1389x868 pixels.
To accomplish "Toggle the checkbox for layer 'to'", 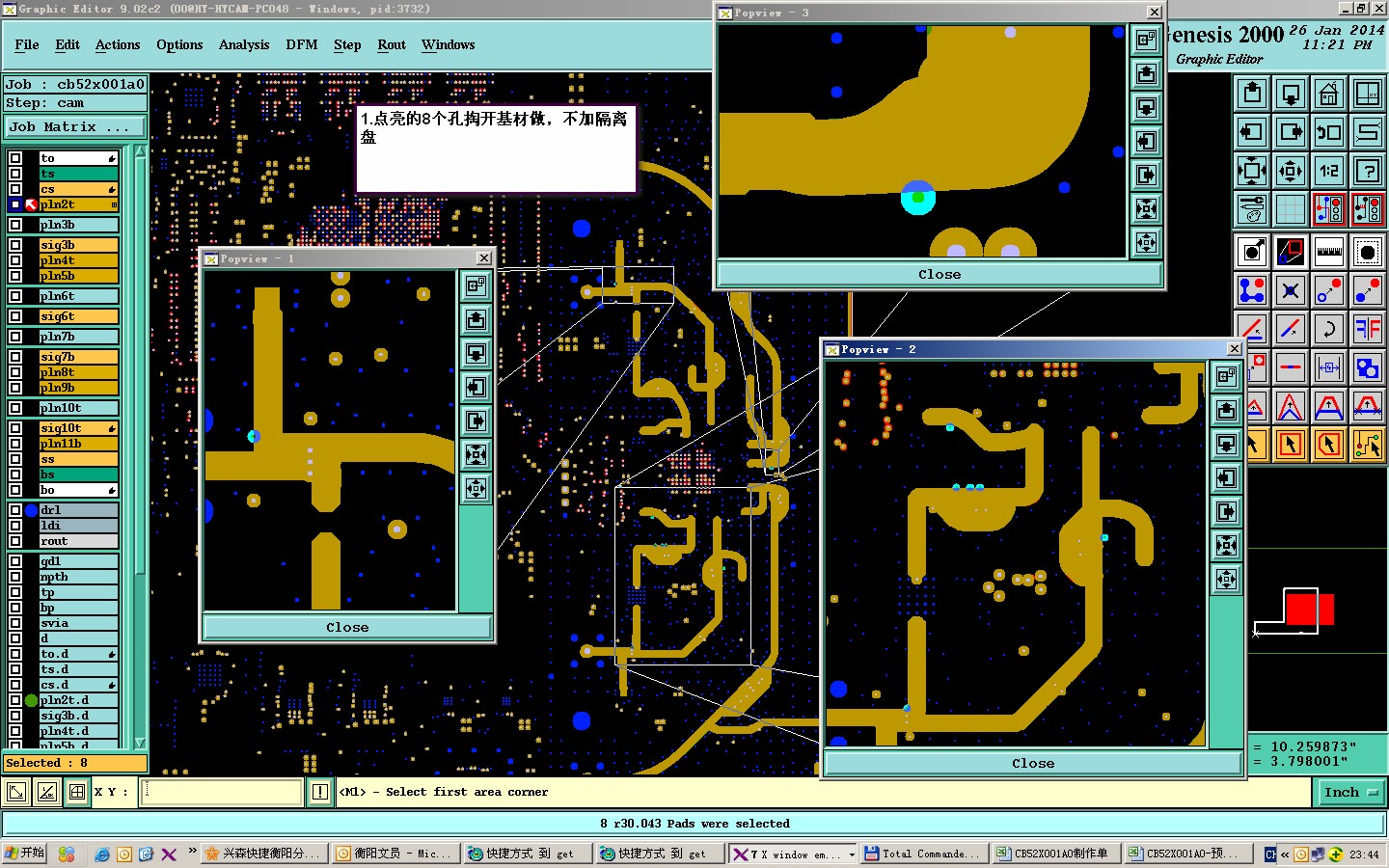I will click(15, 158).
